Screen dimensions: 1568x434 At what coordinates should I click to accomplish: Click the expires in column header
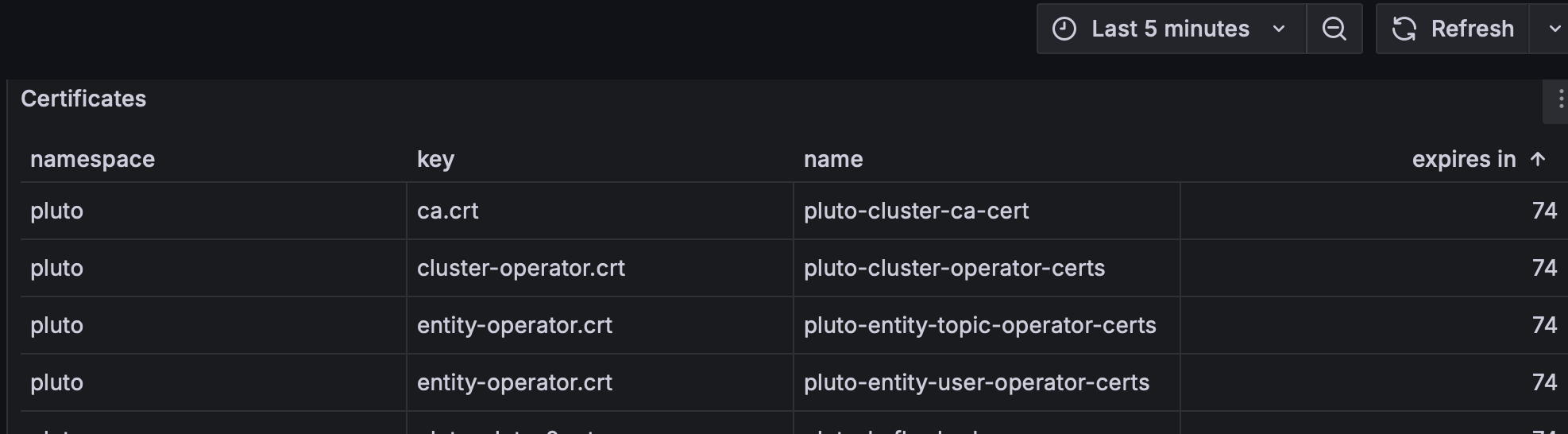click(1464, 159)
